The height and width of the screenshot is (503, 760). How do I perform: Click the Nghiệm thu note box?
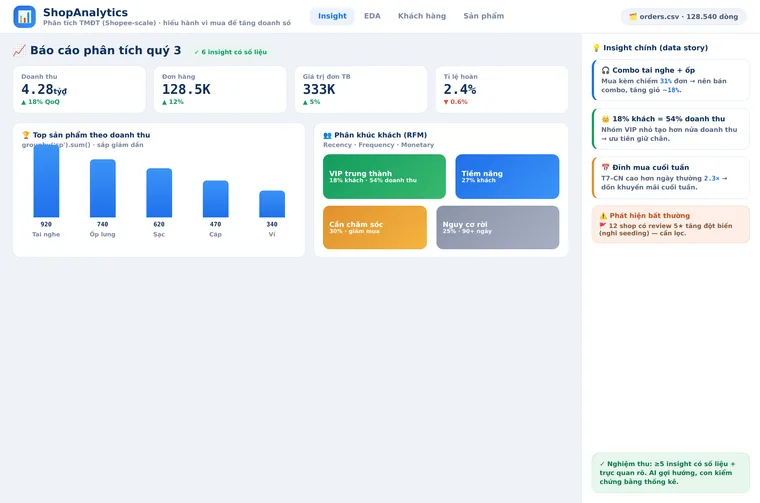pos(671,472)
